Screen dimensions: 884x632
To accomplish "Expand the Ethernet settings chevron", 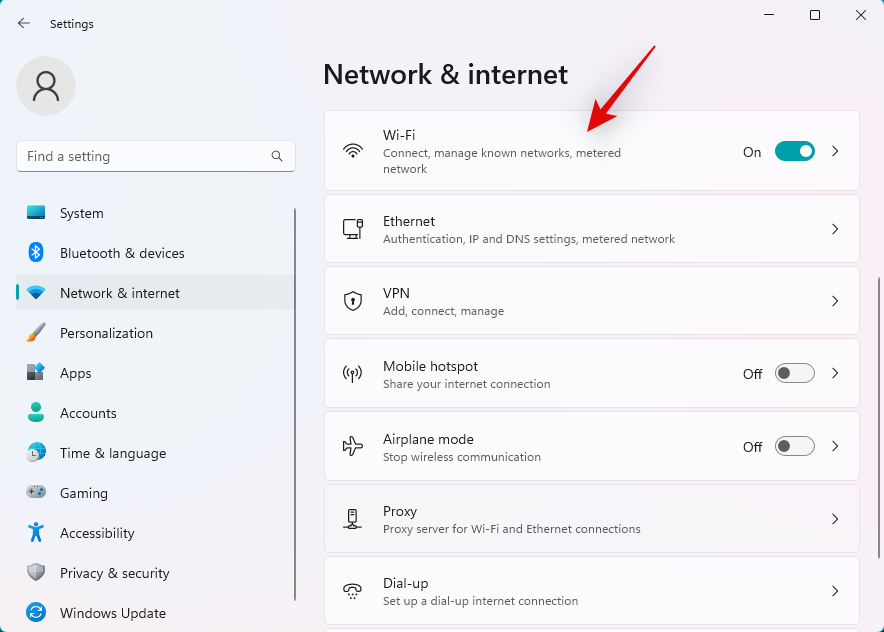I will point(835,229).
